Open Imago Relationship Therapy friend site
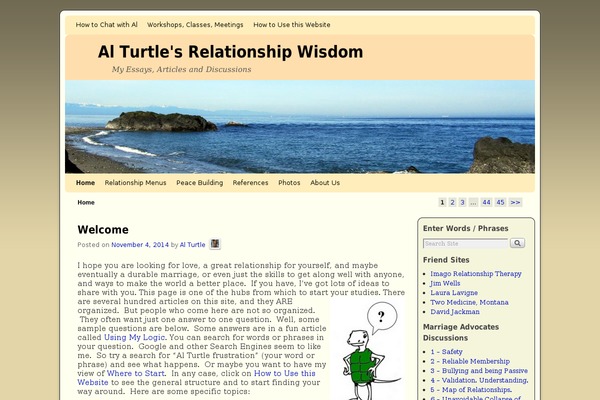600x400 pixels. 476,274
